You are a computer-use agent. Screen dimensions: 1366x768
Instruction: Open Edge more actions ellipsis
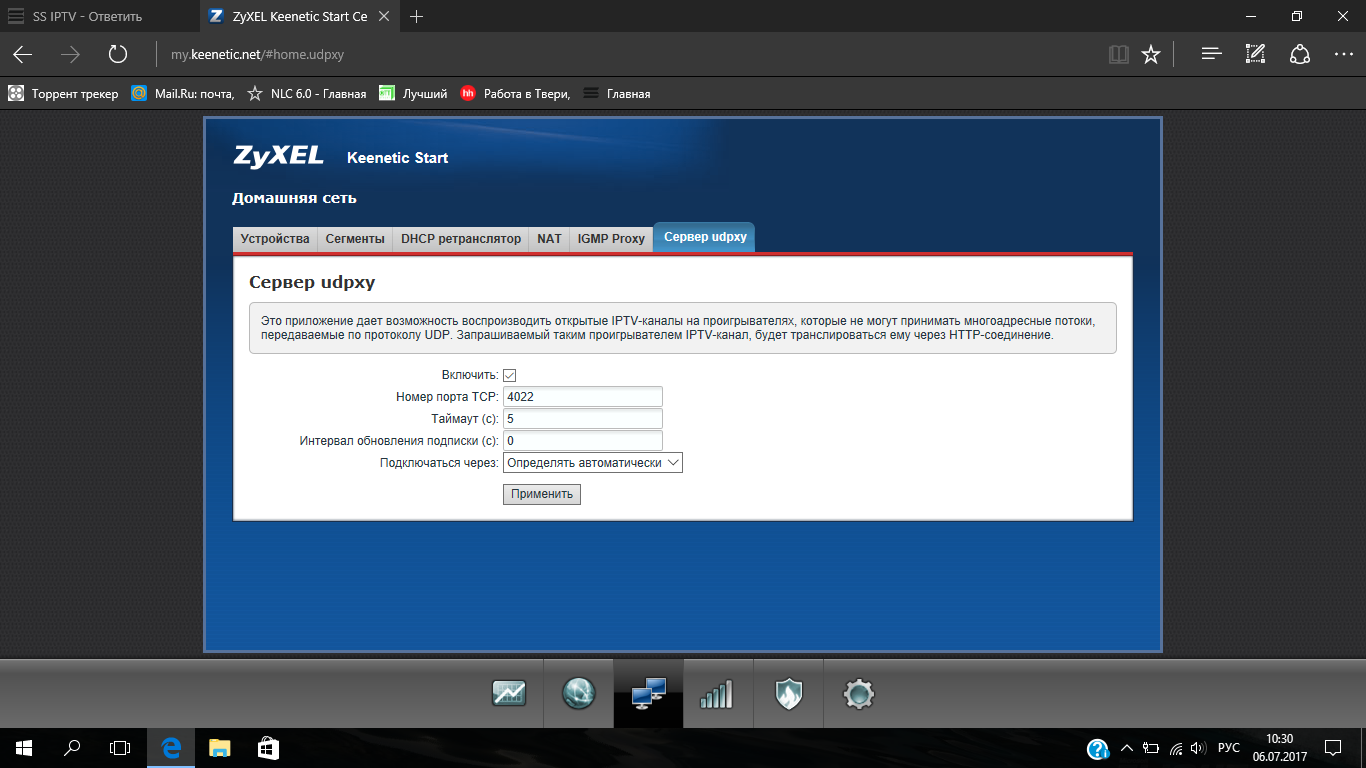[1343, 54]
